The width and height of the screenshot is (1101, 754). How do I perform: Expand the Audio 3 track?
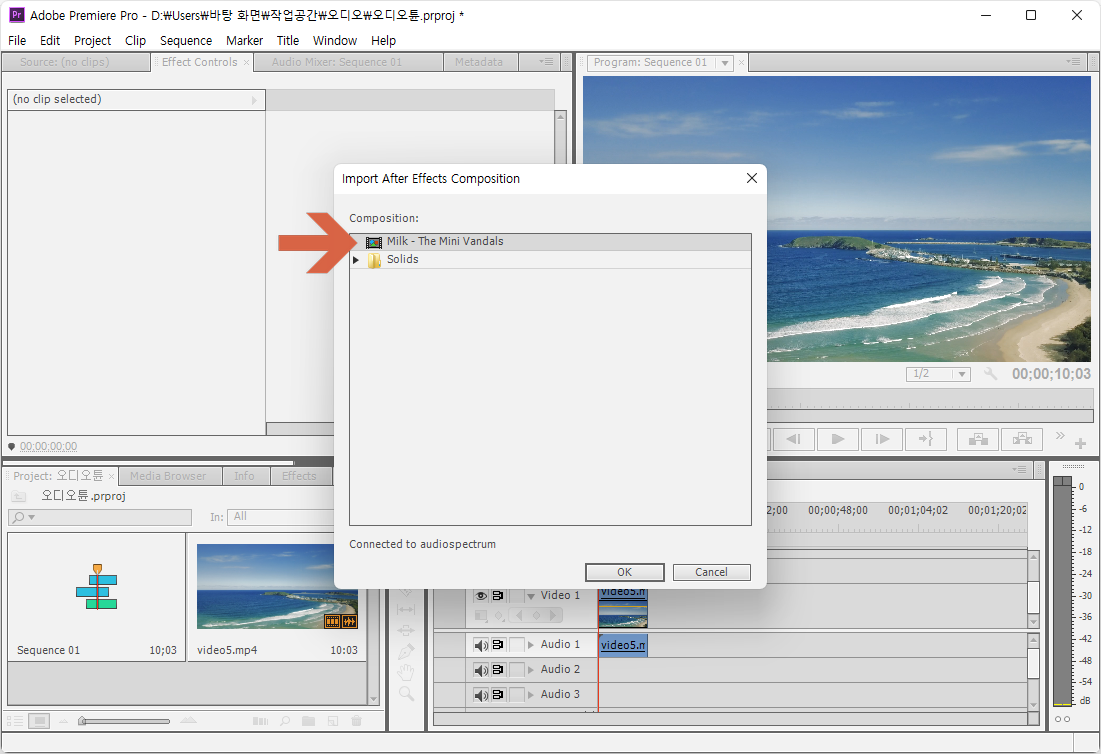tap(531, 694)
